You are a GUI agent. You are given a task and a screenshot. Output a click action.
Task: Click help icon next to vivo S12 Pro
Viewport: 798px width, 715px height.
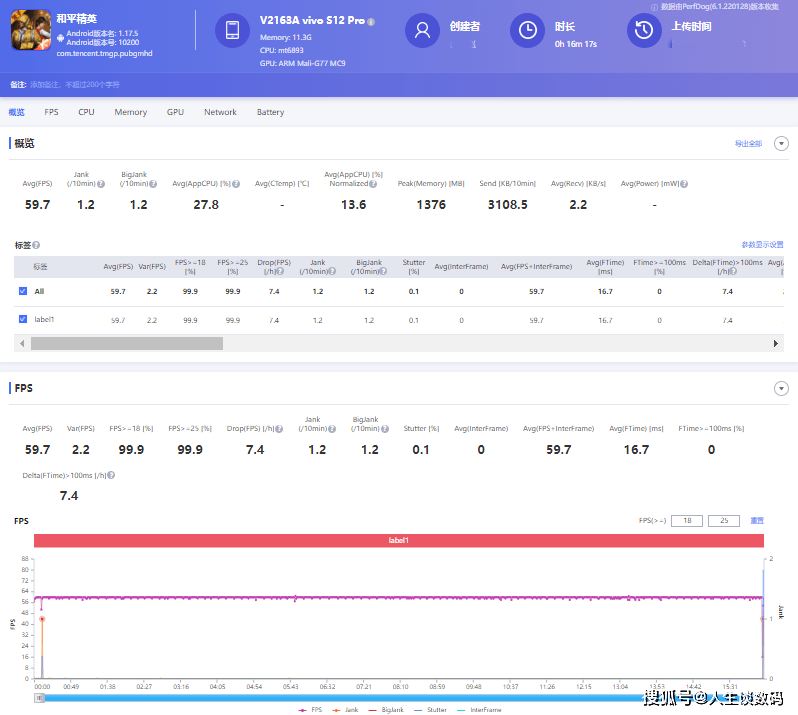371,21
